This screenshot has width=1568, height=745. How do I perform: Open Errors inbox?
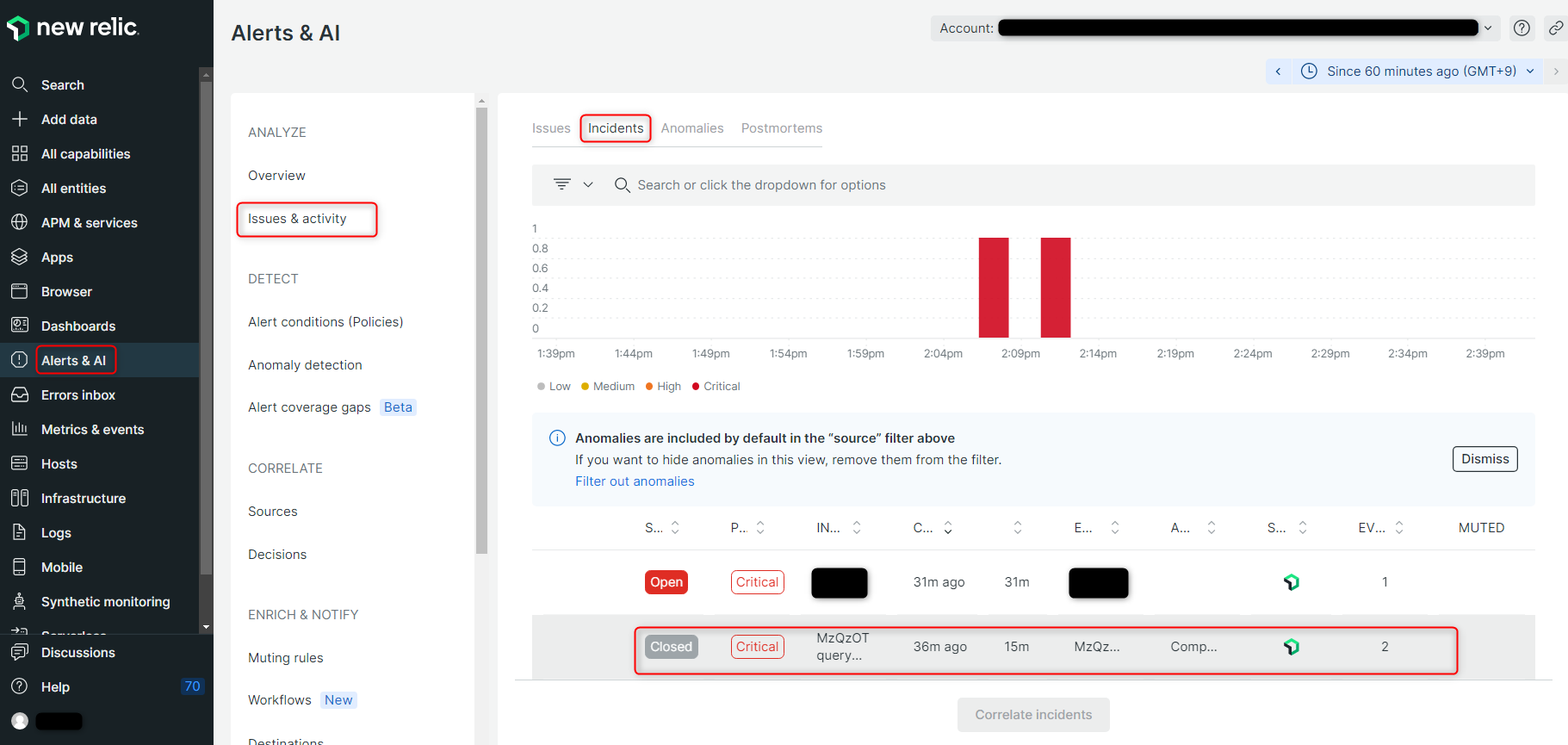click(77, 394)
